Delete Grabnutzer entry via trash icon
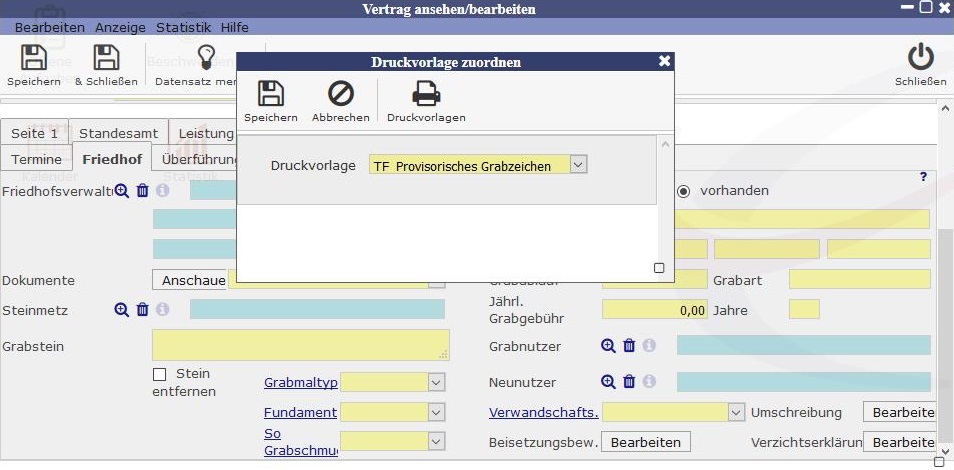The height and width of the screenshot is (470, 954). [x=629, y=346]
